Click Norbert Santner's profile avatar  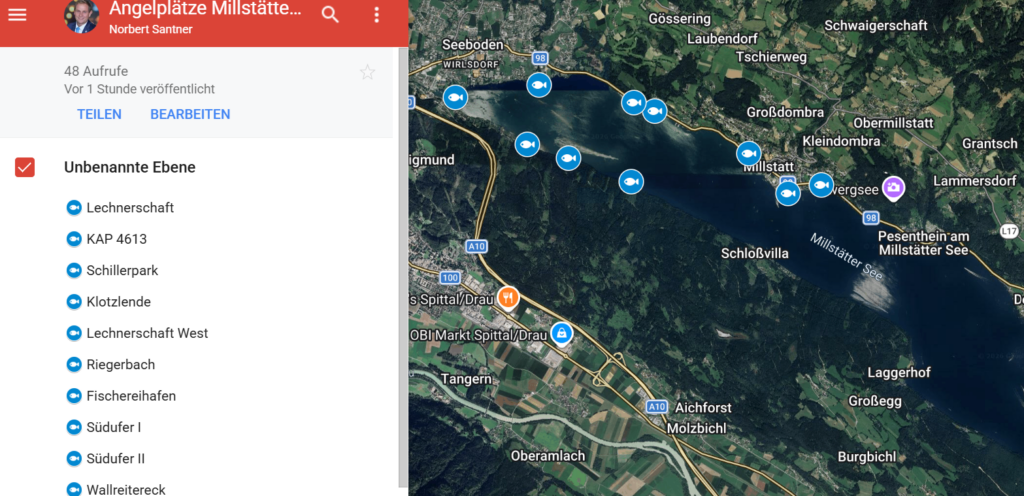(x=82, y=16)
